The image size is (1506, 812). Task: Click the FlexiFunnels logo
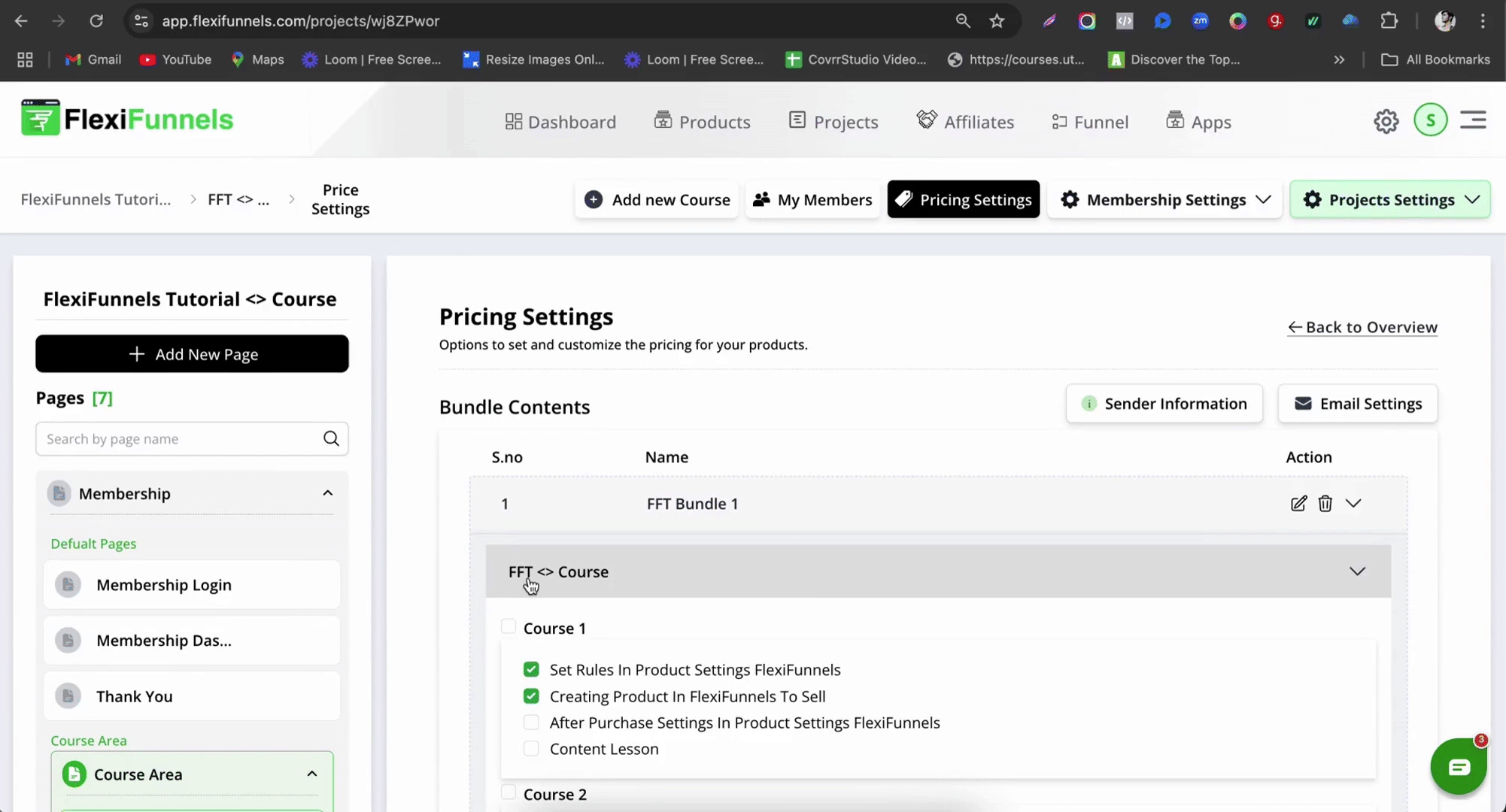tap(127, 119)
